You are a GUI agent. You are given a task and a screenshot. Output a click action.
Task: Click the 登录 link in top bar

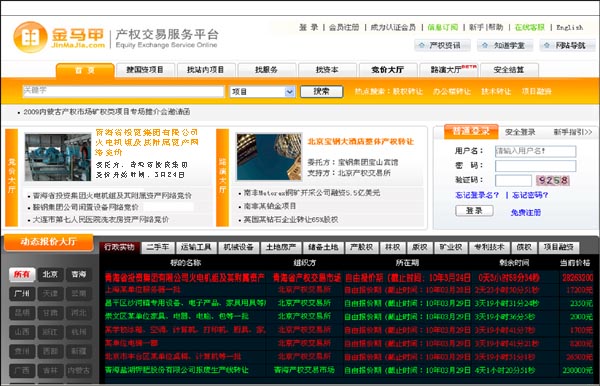pos(308,27)
